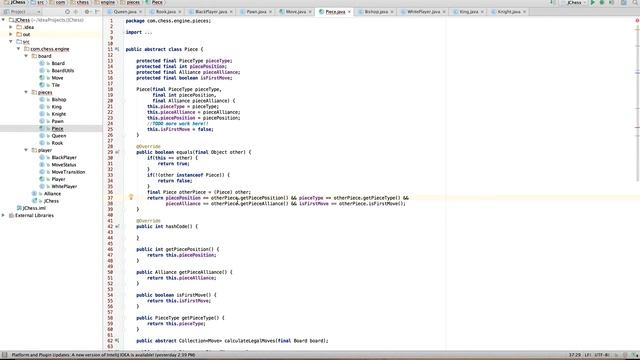Screen dimensions: 640x360
Task: Open the Project view selector dropdown
Action: click(x=22, y=12)
